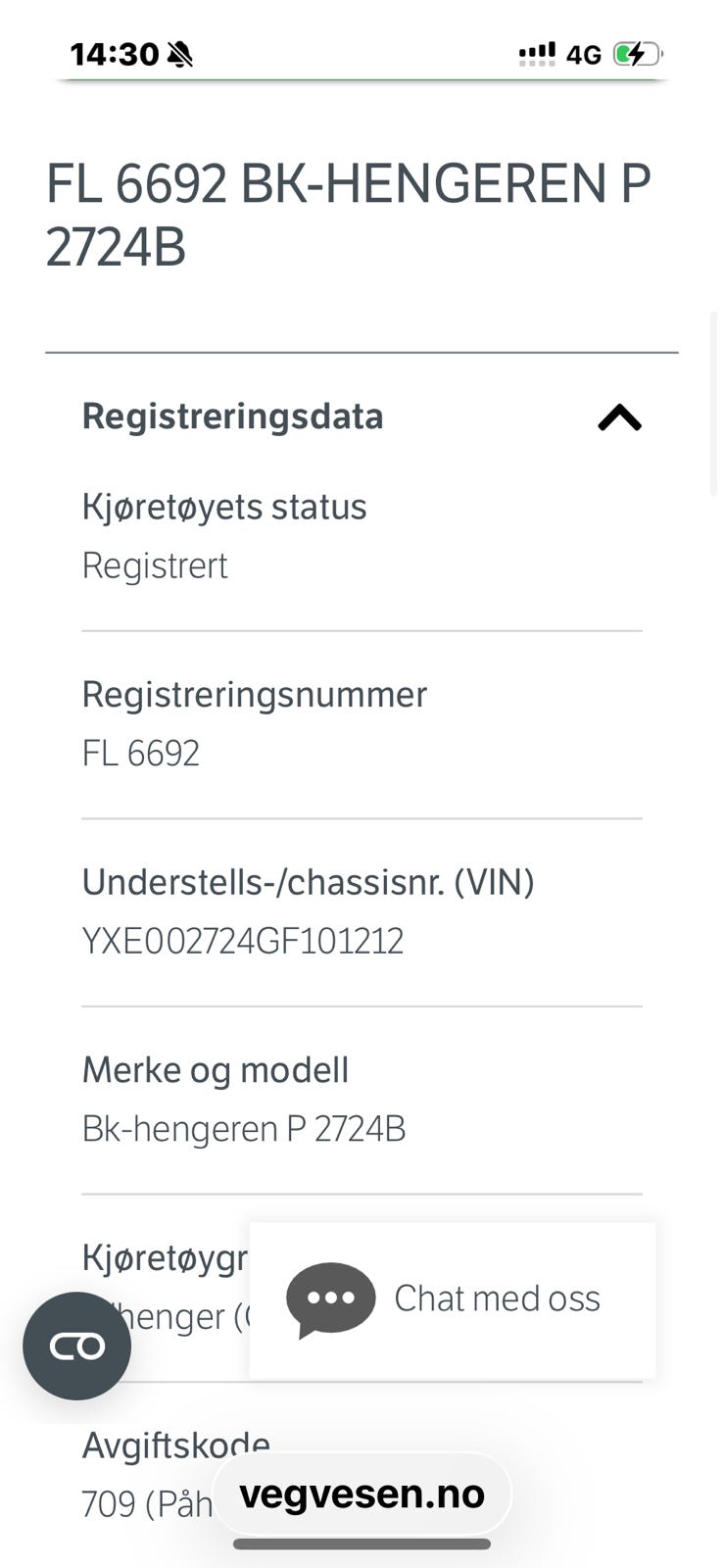Select the VIN value YXE002724GF101212
Image resolution: width=724 pixels, height=1568 pixels.
pyautogui.click(x=243, y=942)
